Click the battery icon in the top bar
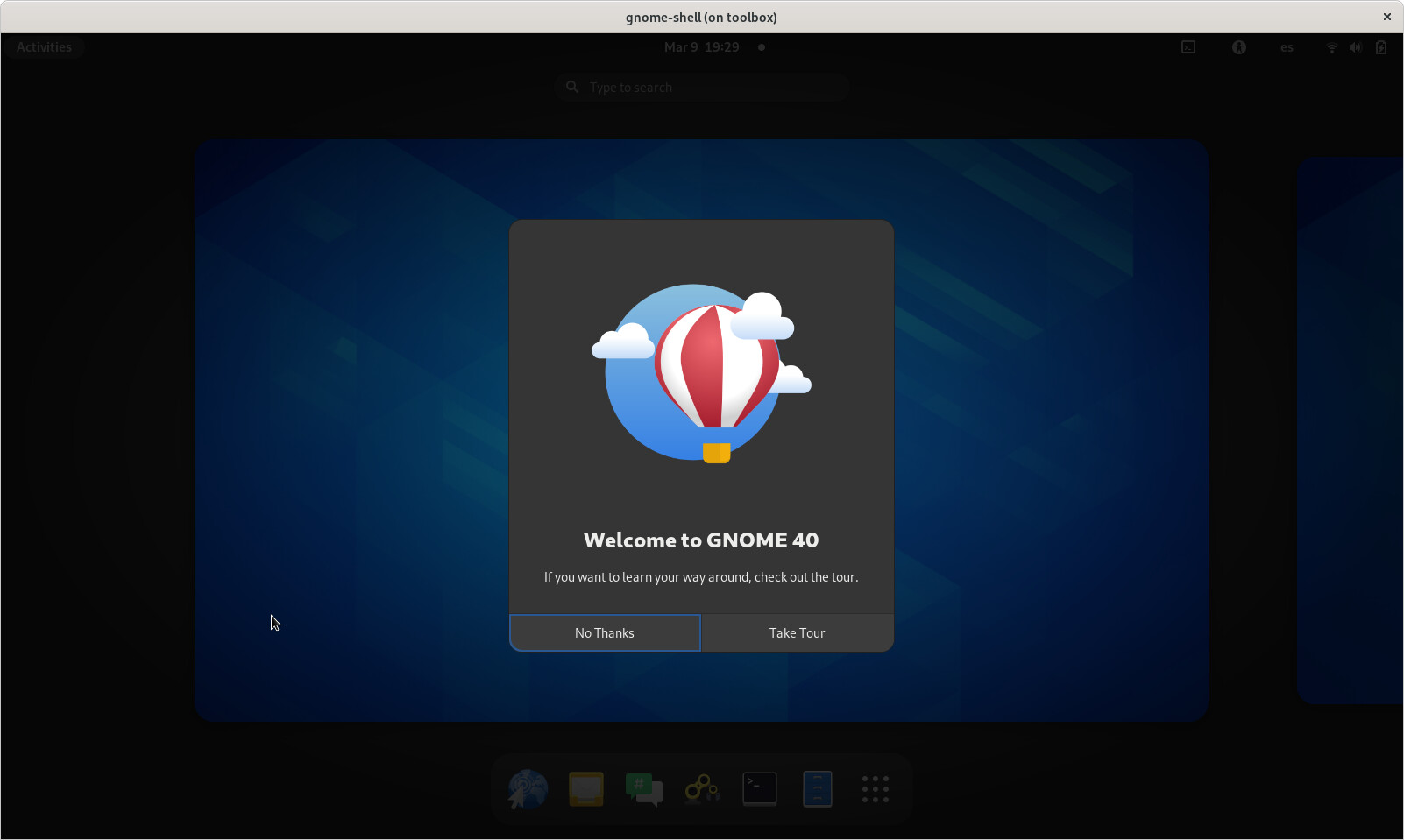This screenshot has width=1404, height=840. coord(1381,47)
